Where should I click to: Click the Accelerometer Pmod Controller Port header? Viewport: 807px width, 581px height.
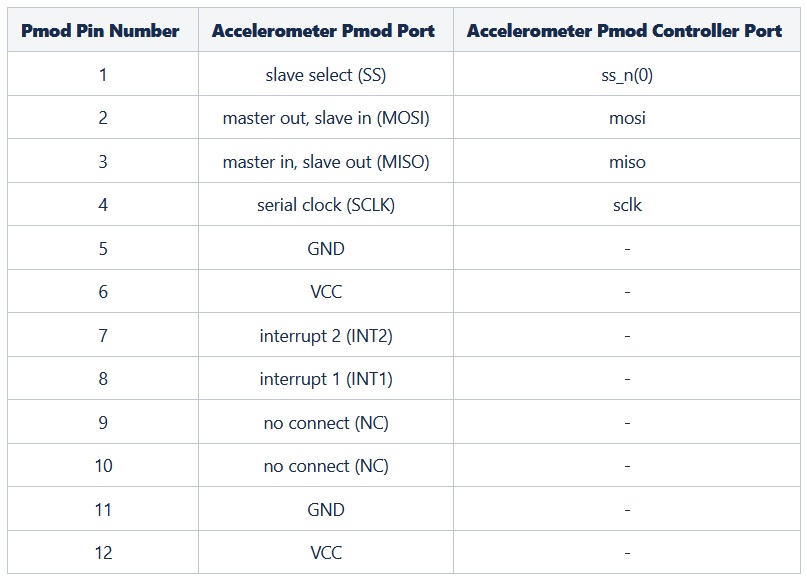[x=627, y=30]
